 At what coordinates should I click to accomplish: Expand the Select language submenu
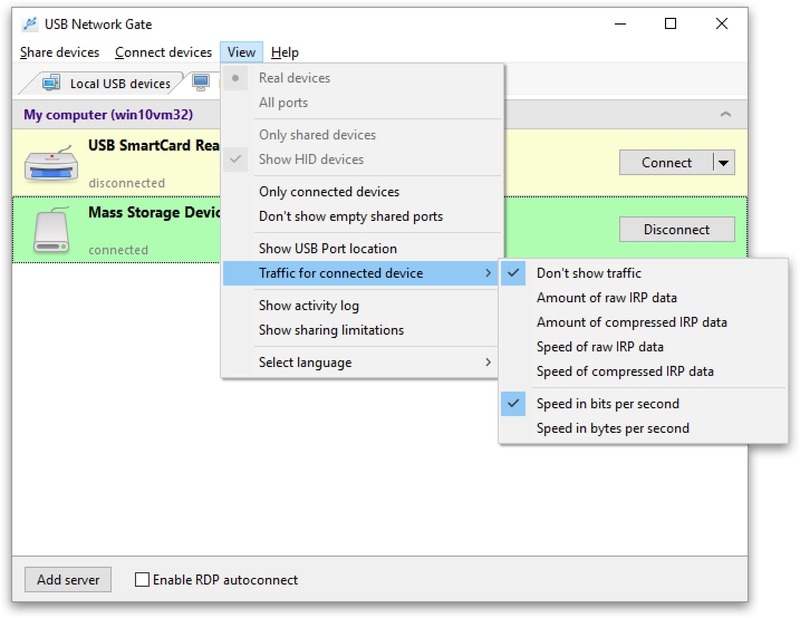tap(488, 362)
